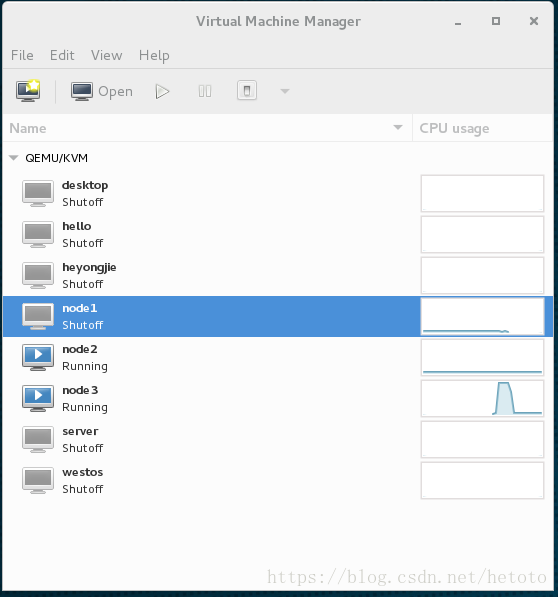Collapse the QEMU/KVM connection tree

coord(14,158)
